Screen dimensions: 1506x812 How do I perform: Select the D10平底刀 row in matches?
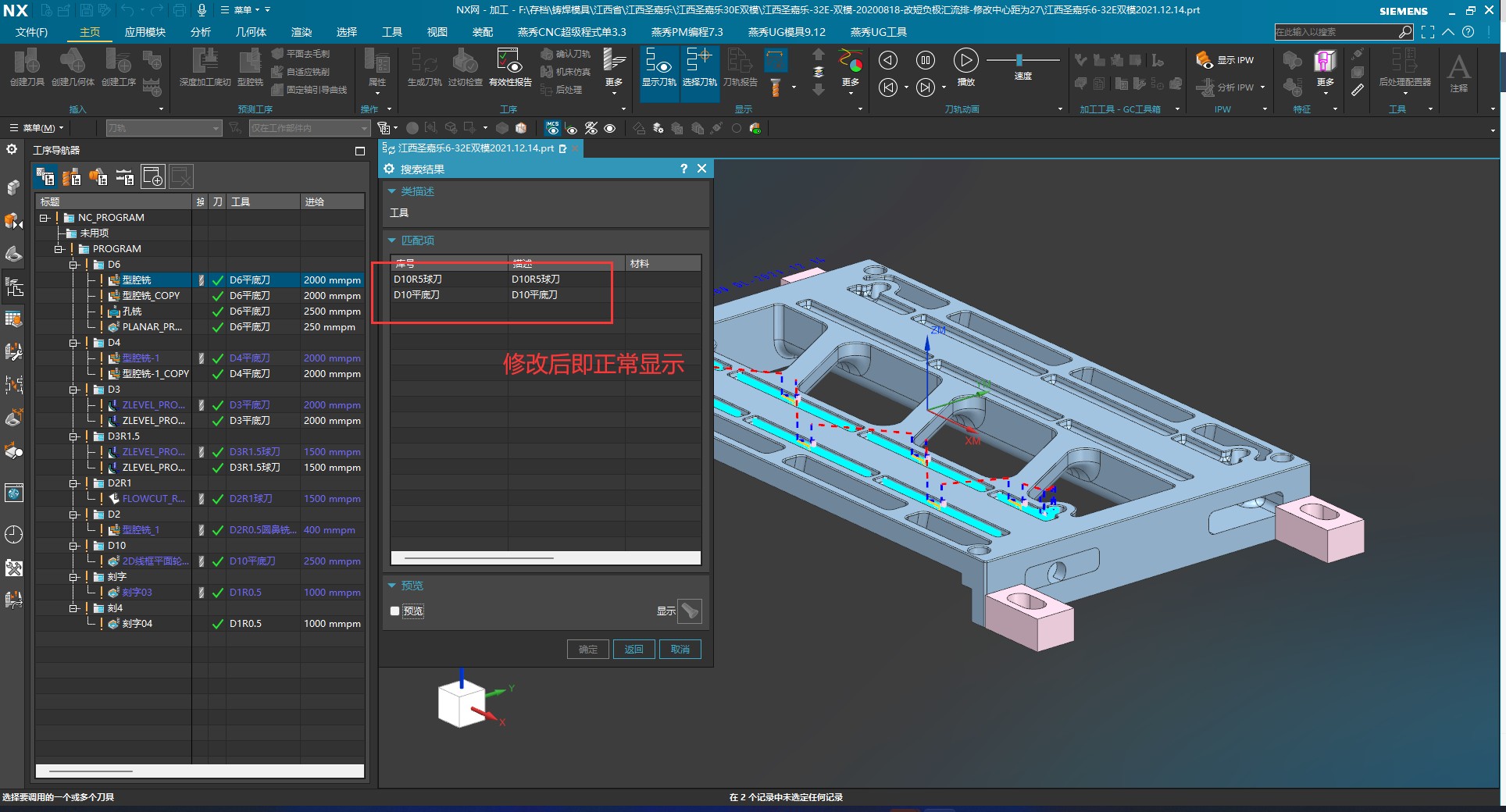pyautogui.click(x=546, y=295)
